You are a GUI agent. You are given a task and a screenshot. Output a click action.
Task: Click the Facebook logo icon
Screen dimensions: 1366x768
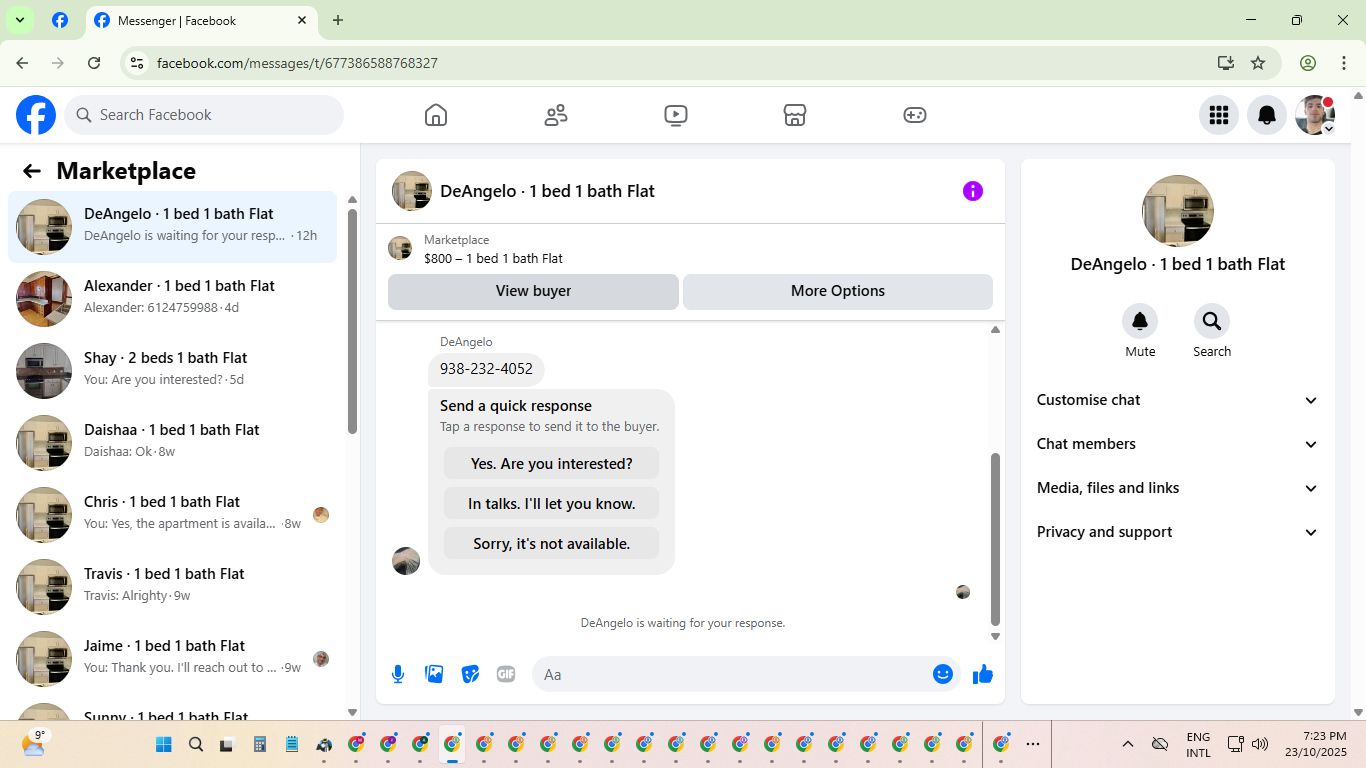click(36, 115)
